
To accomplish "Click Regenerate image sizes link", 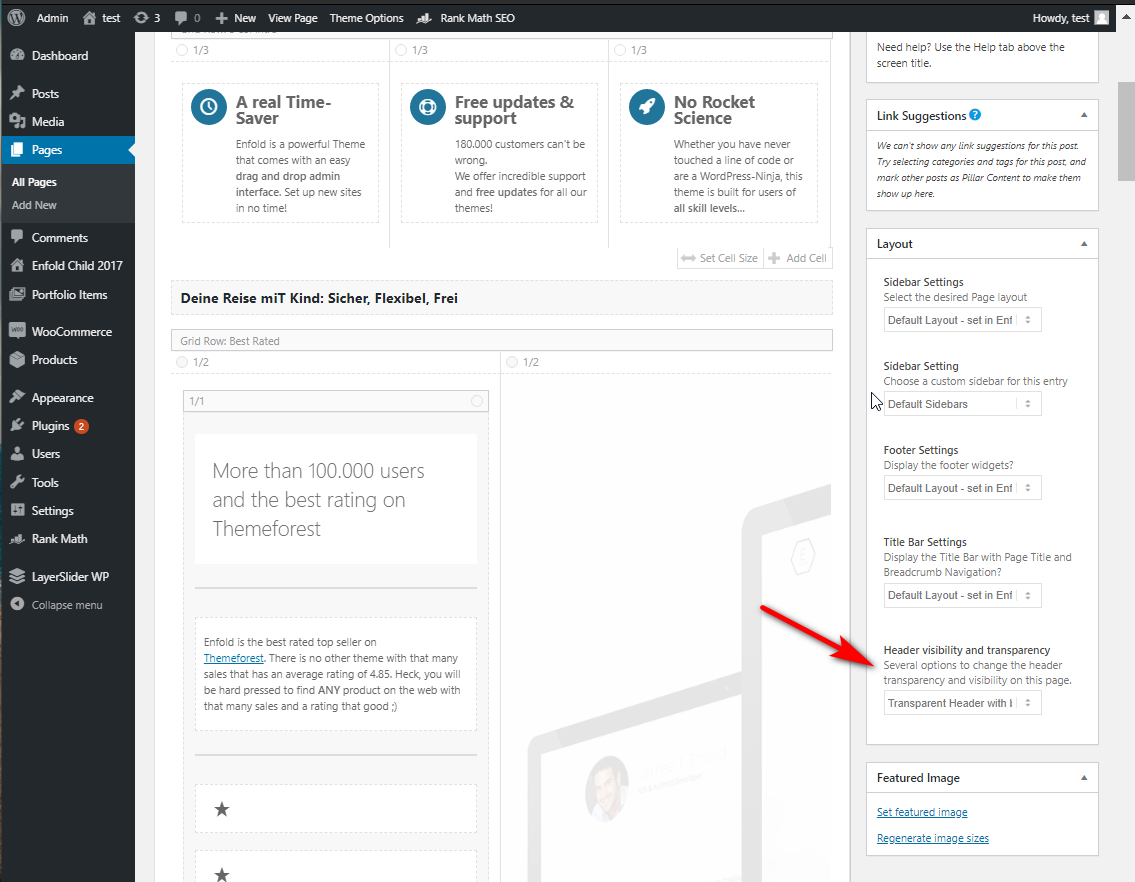I will (932, 838).
